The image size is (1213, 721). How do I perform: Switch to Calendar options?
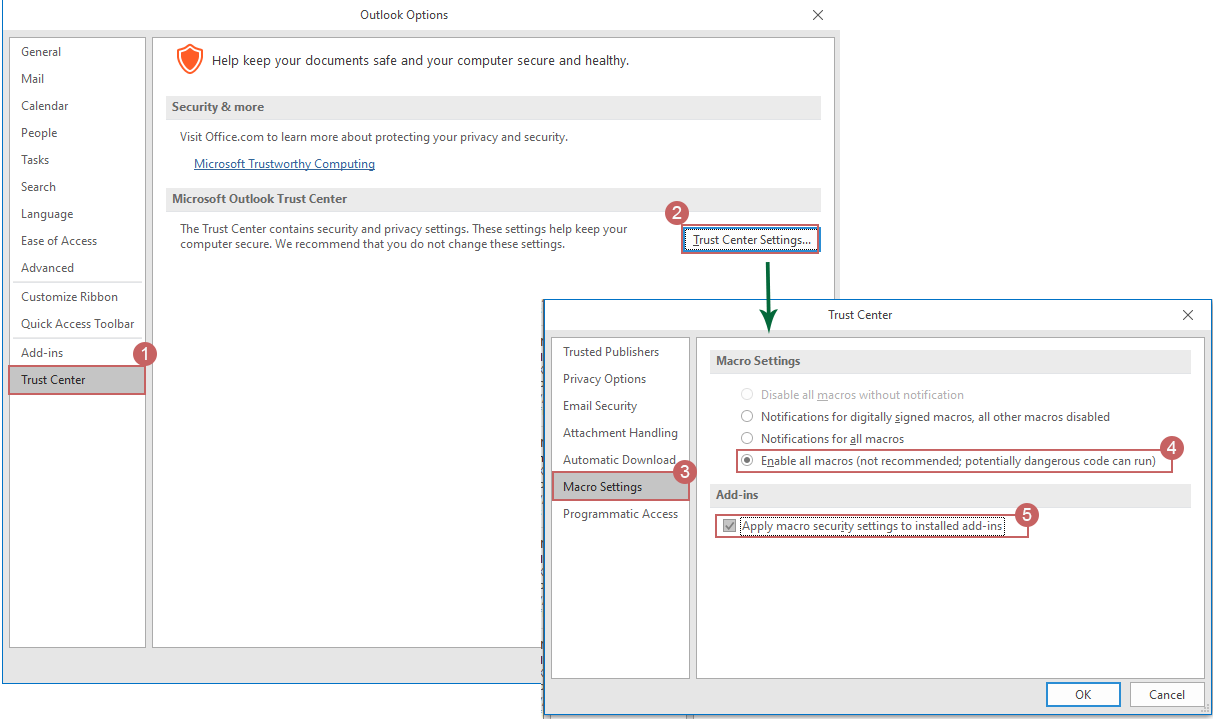click(x=44, y=105)
